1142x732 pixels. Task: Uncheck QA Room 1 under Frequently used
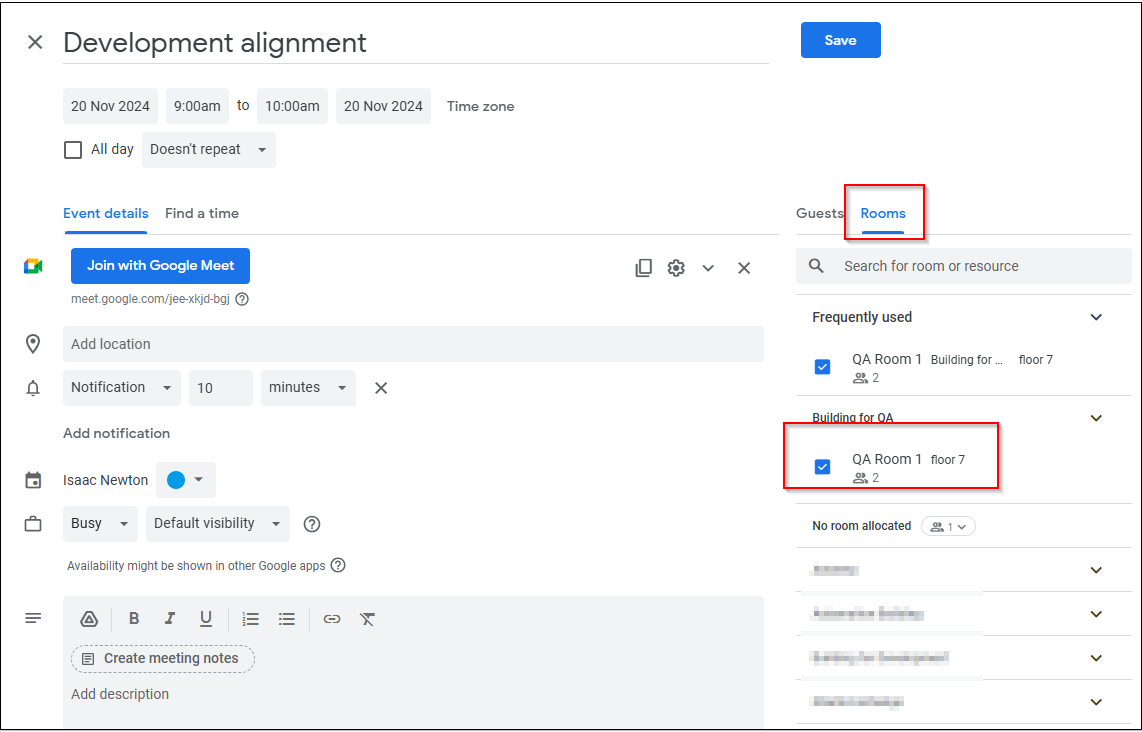pyautogui.click(x=822, y=366)
